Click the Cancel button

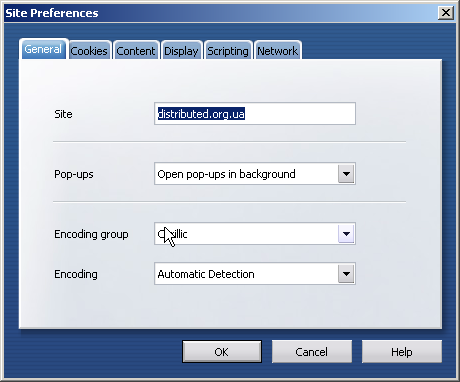312,352
